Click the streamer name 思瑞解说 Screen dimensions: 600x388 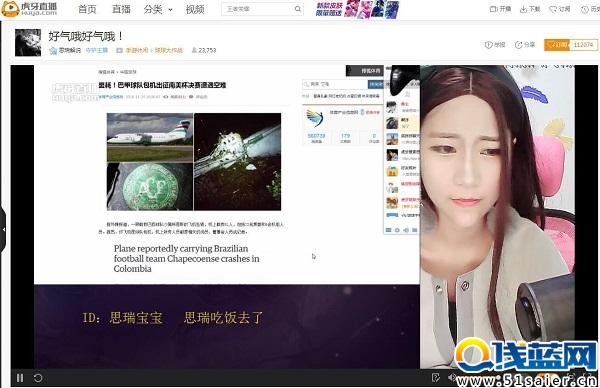coord(70,50)
